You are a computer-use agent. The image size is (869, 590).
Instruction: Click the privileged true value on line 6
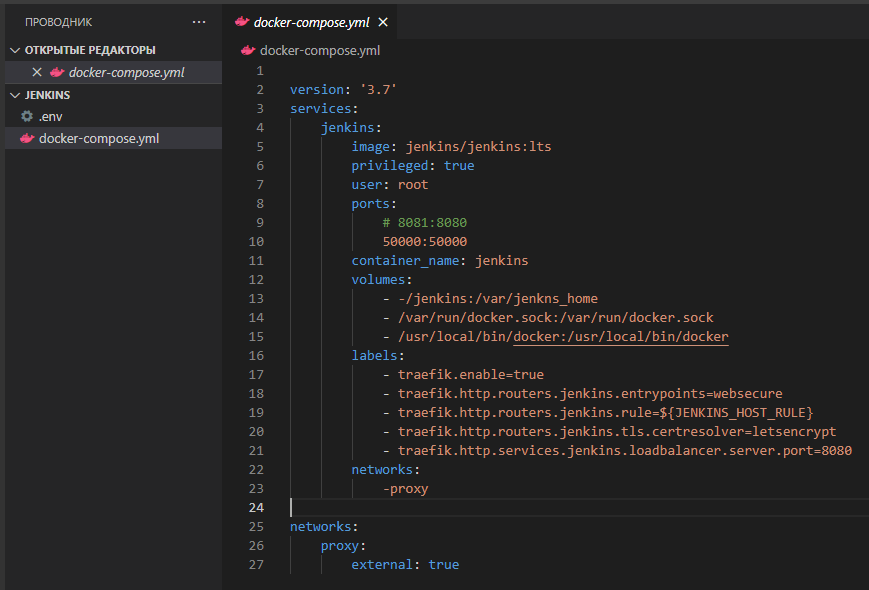(458, 166)
